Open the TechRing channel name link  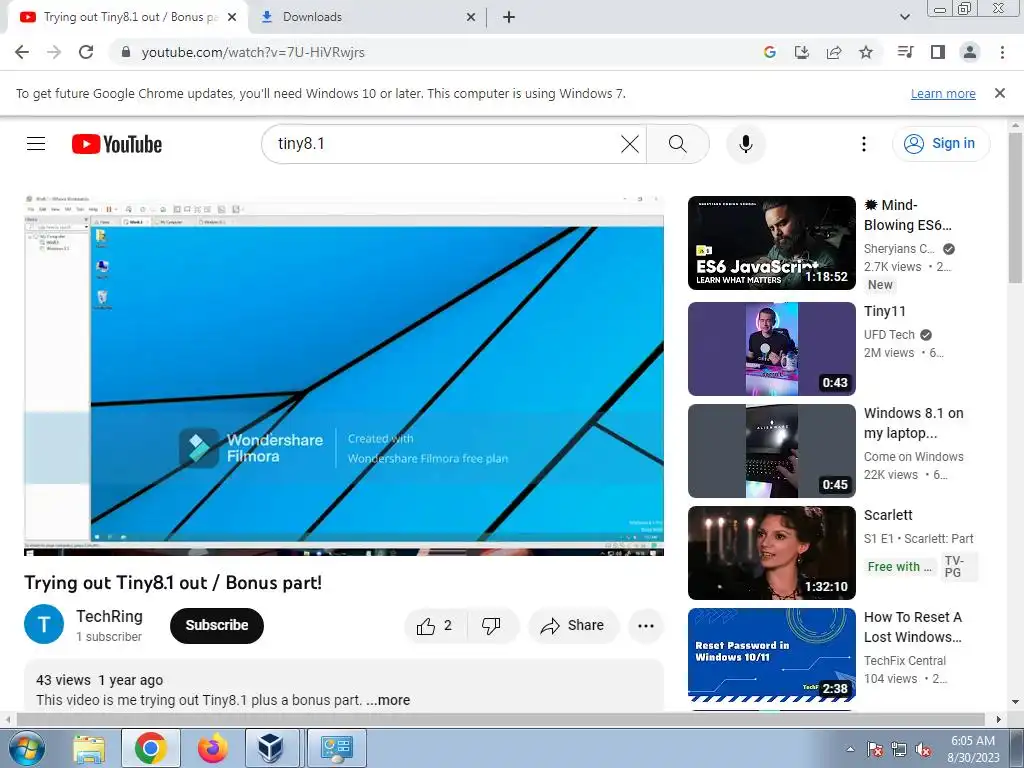109,616
